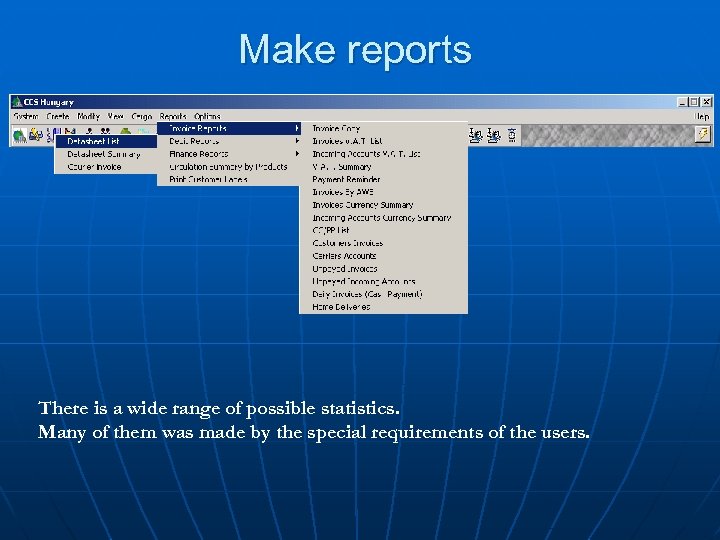Image resolution: width=720 pixels, height=540 pixels.
Task: Open the Help menu
Action: pos(702,116)
